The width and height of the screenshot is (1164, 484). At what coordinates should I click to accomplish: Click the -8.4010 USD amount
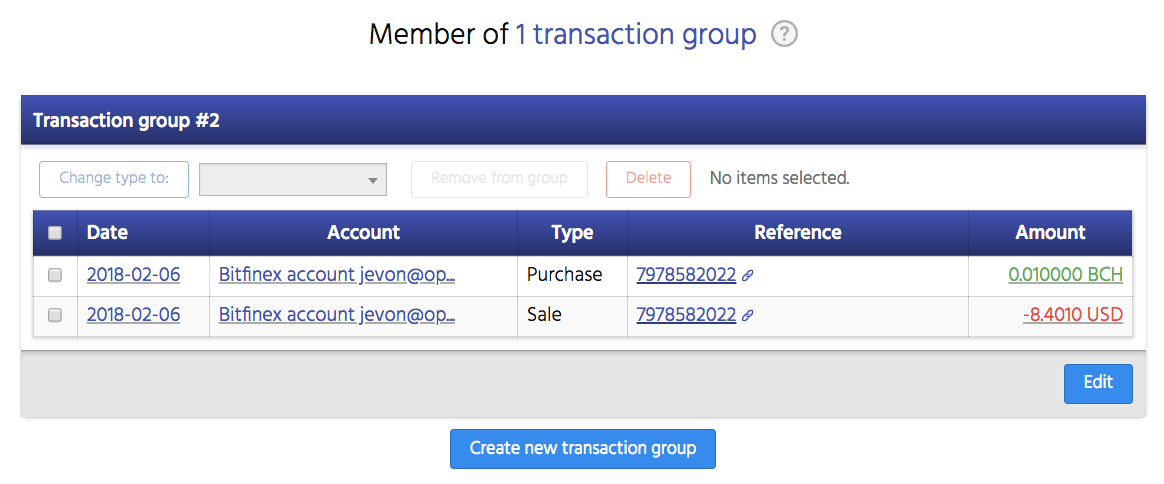(x=1072, y=315)
